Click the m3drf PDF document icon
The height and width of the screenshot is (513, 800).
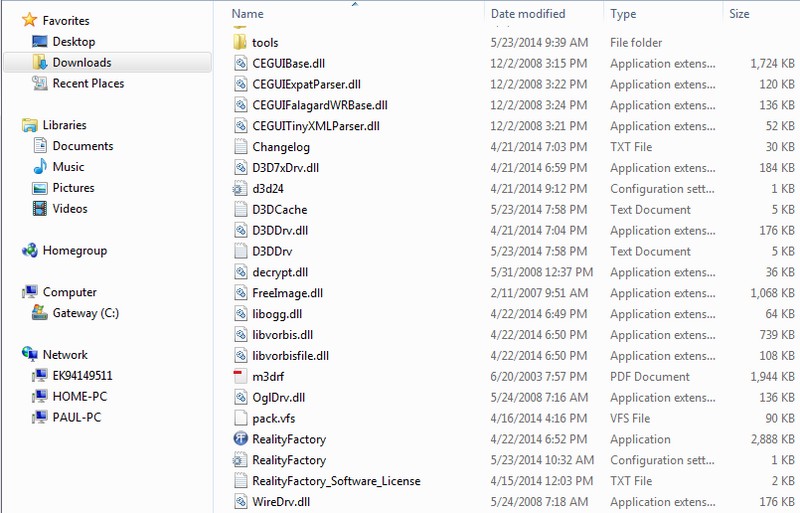pyautogui.click(x=240, y=376)
